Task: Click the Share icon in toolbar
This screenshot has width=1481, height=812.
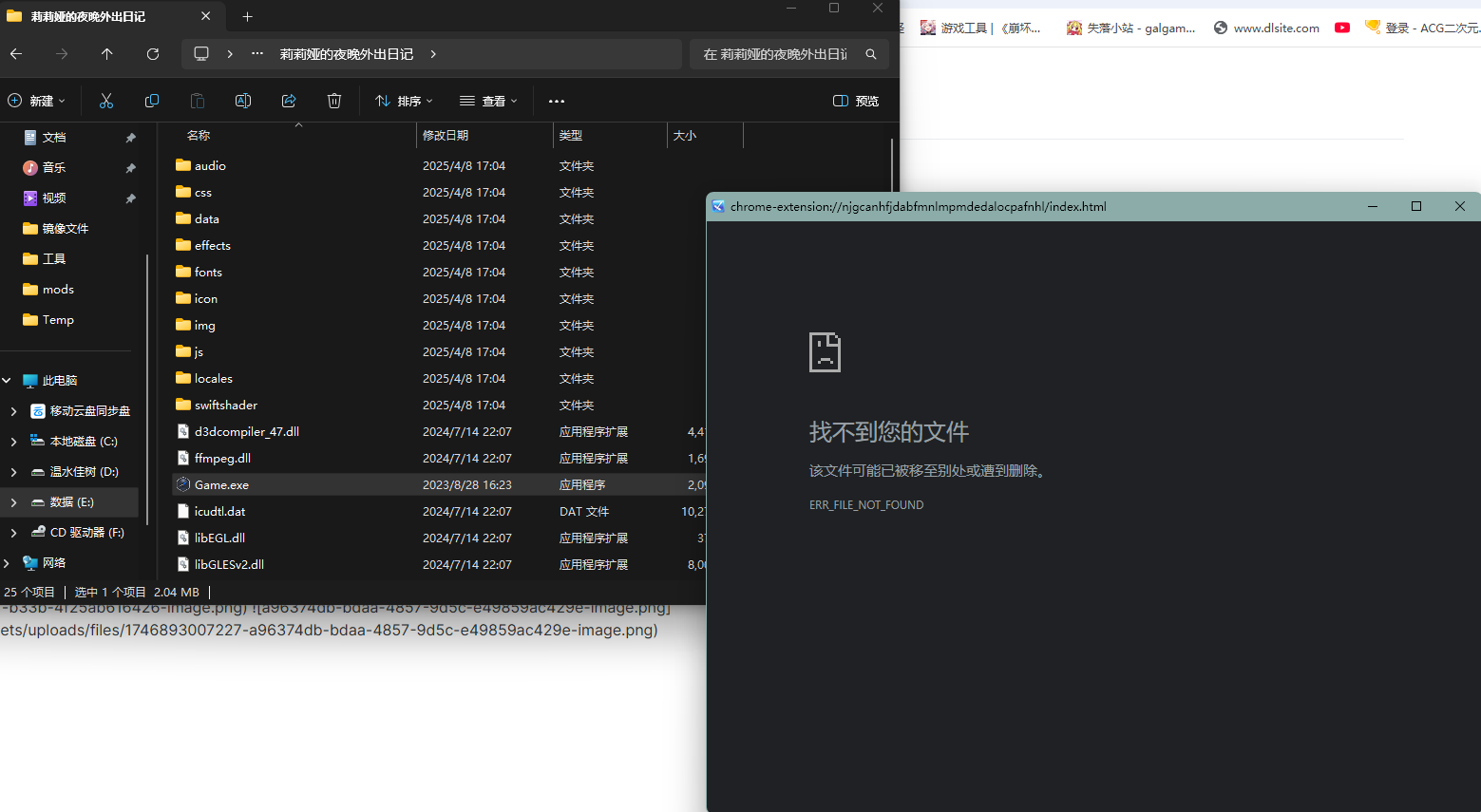Action: click(289, 101)
